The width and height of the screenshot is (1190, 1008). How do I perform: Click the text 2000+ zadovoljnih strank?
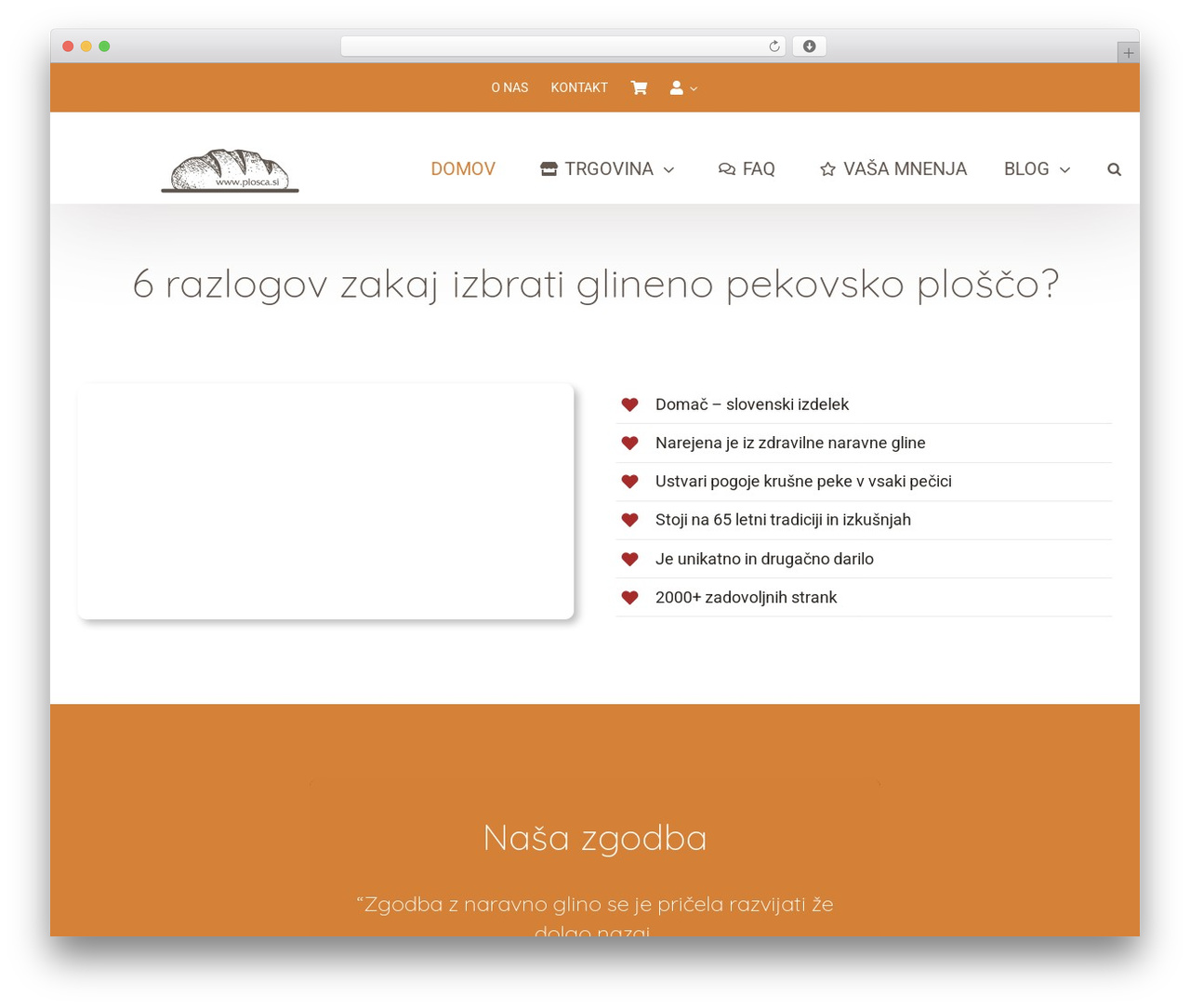coord(746,597)
